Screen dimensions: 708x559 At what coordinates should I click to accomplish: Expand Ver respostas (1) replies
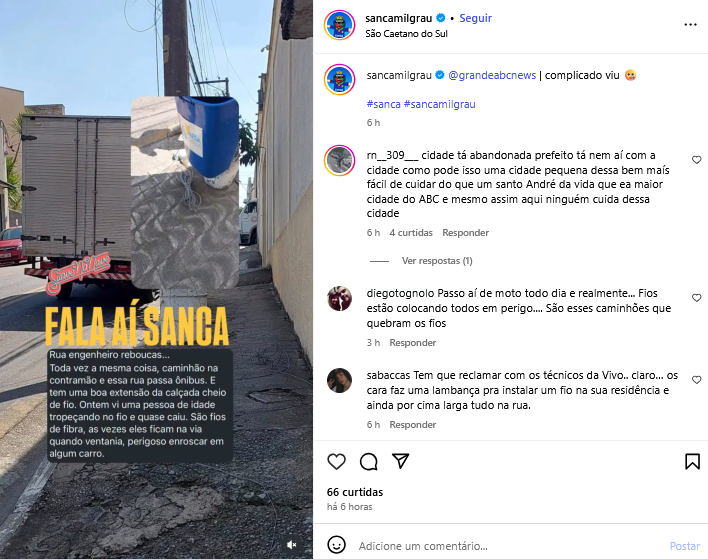[x=437, y=261]
